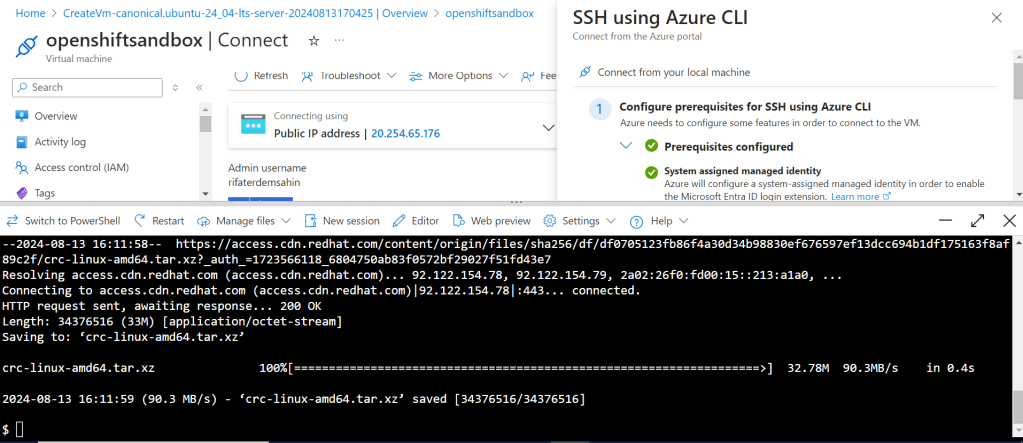Favorite openshiftsandbox with the star icon
This screenshot has height=443, width=1023.
(x=314, y=40)
